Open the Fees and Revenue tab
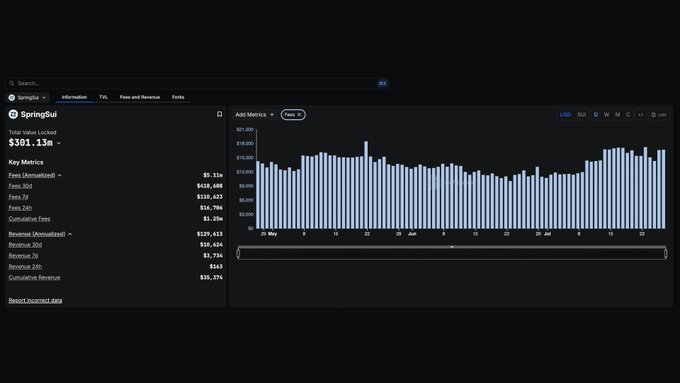The height and width of the screenshot is (383, 680). 140,97
